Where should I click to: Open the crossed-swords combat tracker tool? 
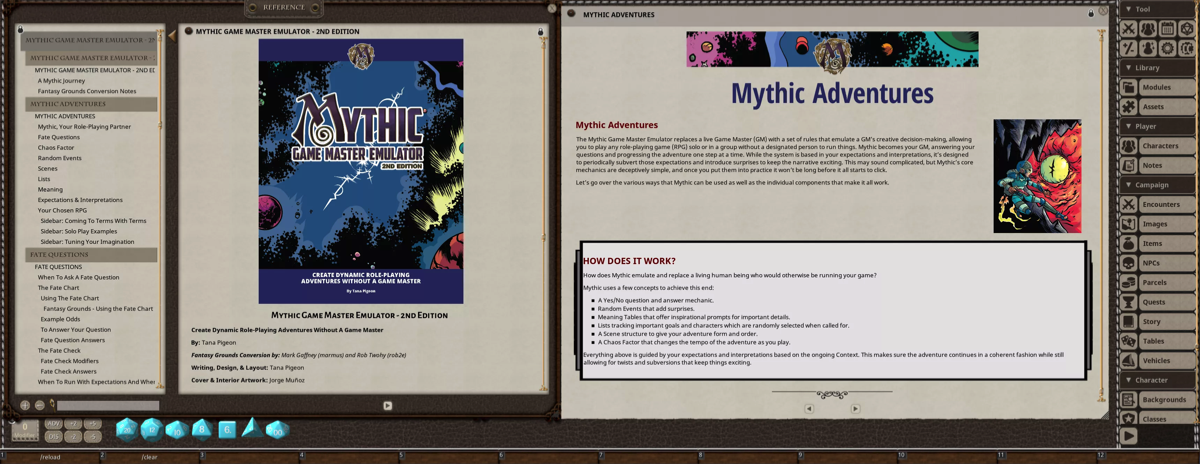(1128, 29)
